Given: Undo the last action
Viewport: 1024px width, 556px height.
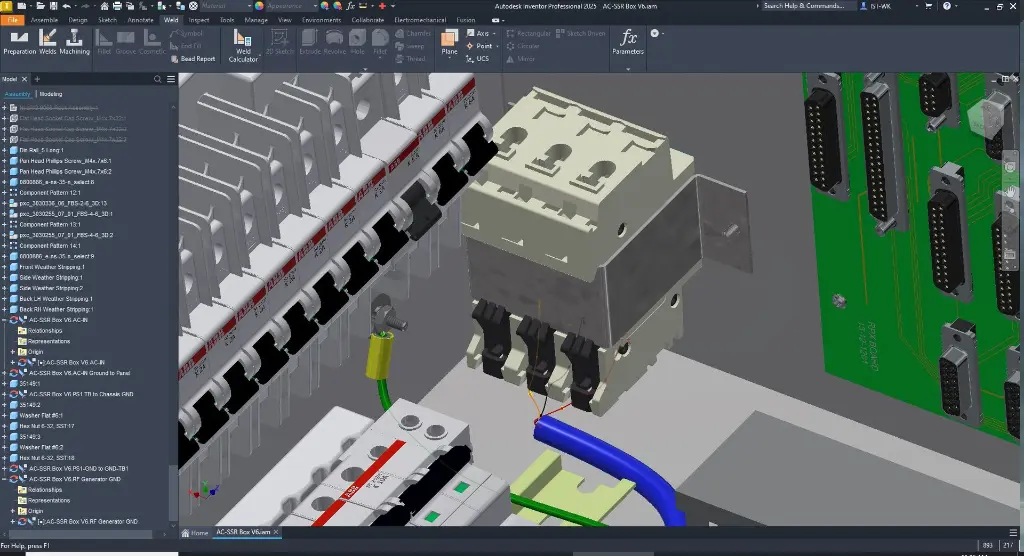Looking at the screenshot, I should (x=67, y=6).
